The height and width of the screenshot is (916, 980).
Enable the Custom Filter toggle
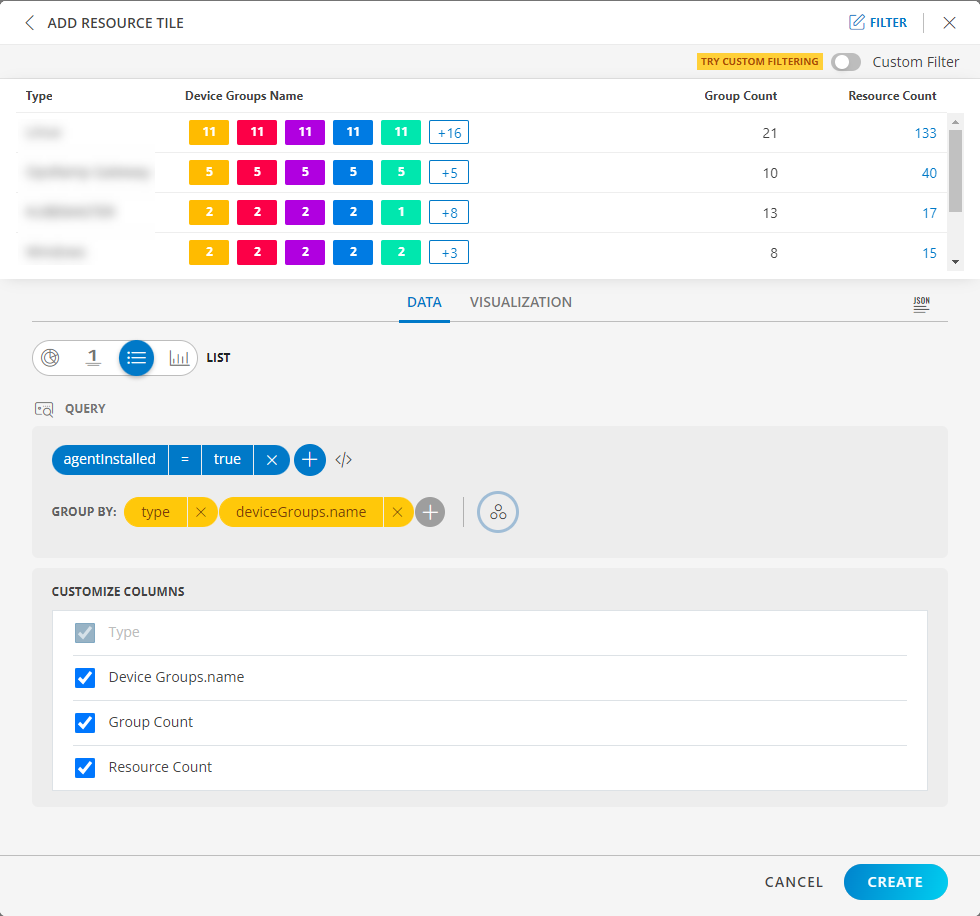click(845, 61)
